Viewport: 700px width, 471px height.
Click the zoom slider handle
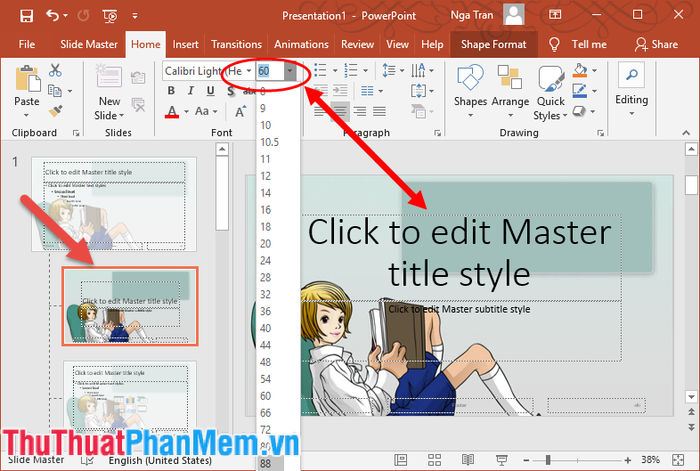pyautogui.click(x=548, y=460)
